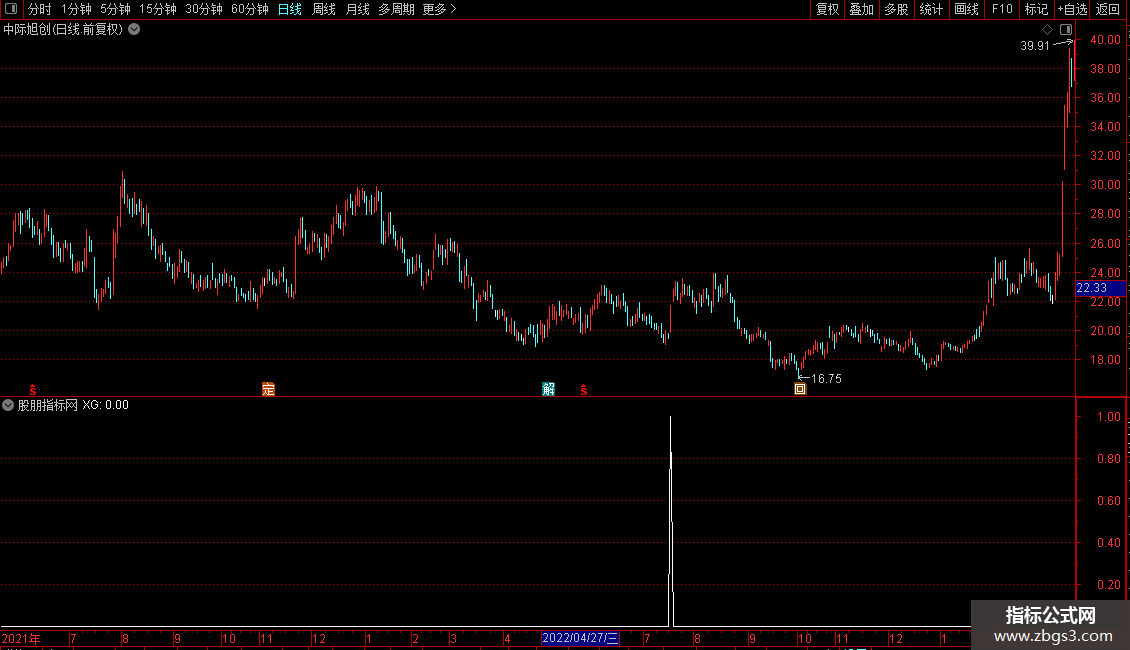This screenshot has height=650, width=1130.
Task: Click the 2021年 time axis label
Action: tap(21, 638)
